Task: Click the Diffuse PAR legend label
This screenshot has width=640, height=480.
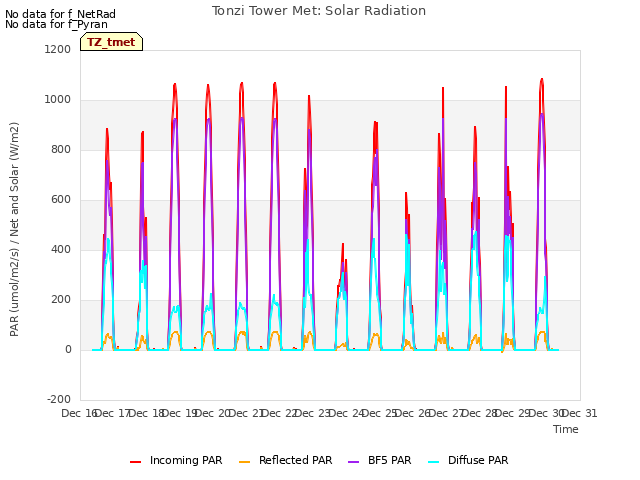Action: tap(478, 460)
